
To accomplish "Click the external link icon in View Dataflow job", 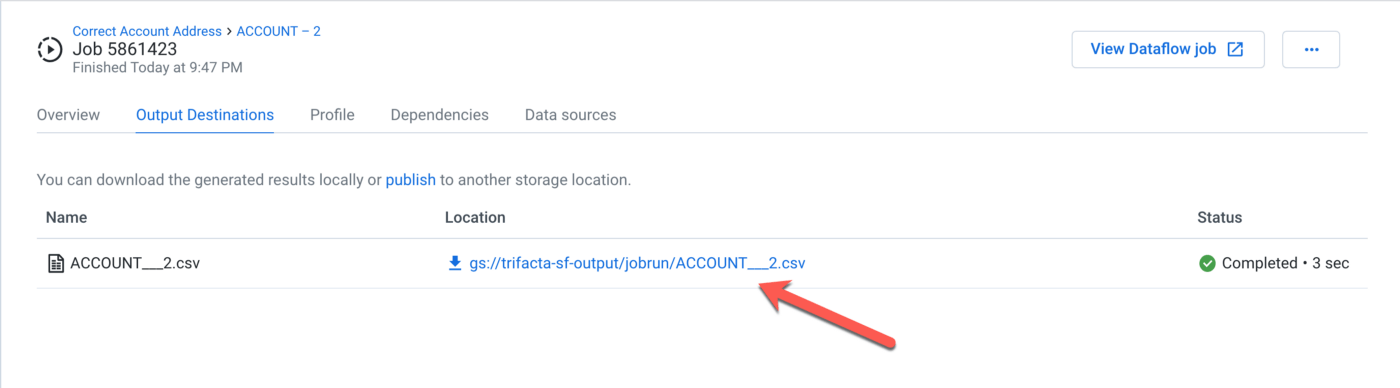I will [x=1235, y=49].
